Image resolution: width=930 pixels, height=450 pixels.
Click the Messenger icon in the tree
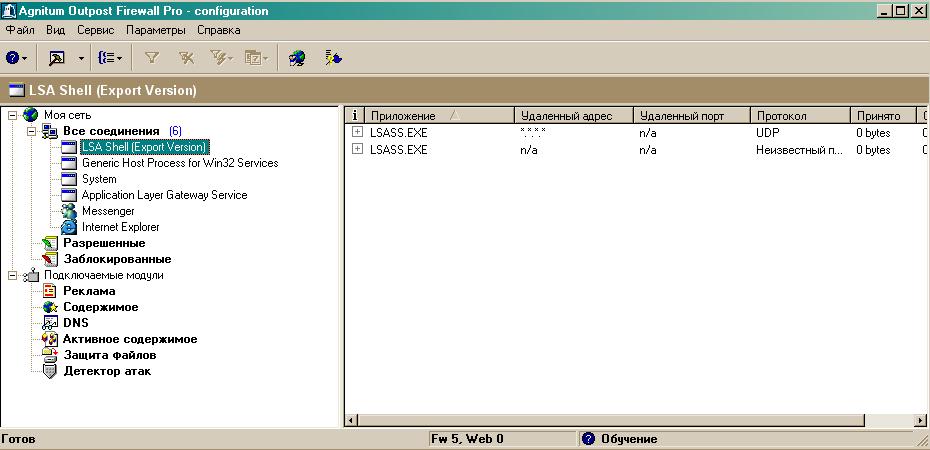[x=69, y=210]
